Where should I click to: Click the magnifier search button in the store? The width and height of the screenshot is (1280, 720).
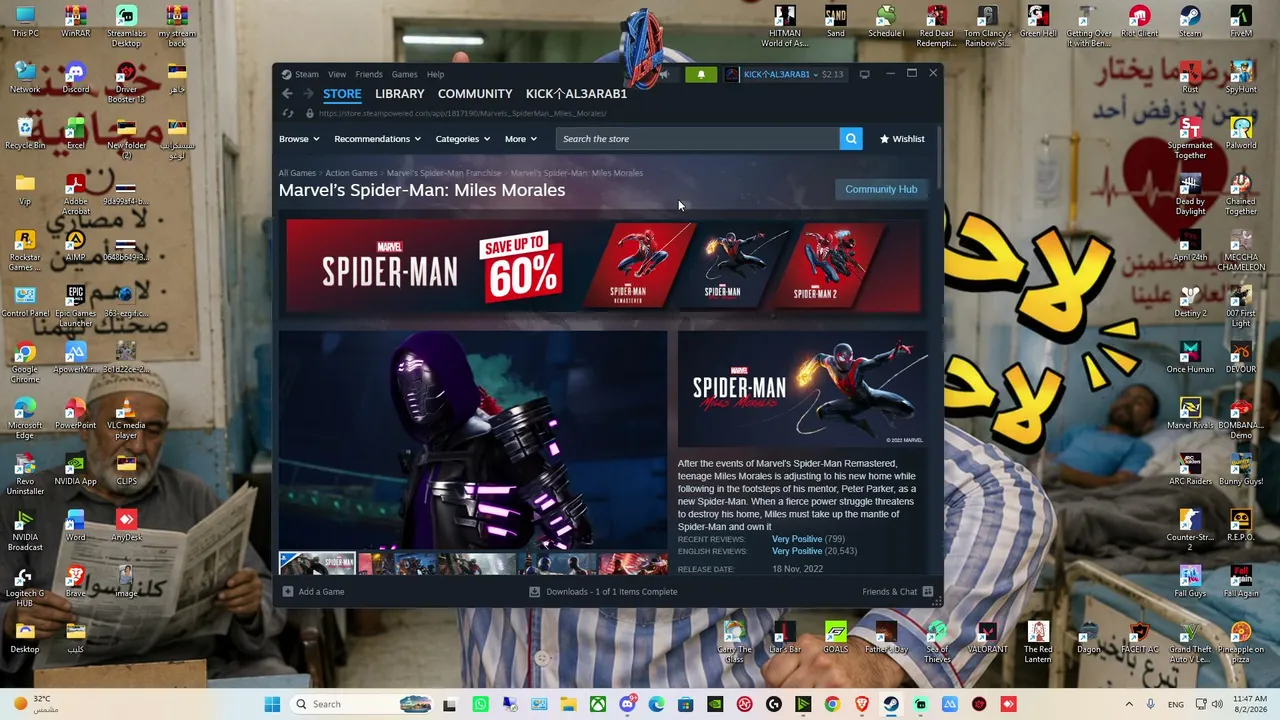coord(851,139)
